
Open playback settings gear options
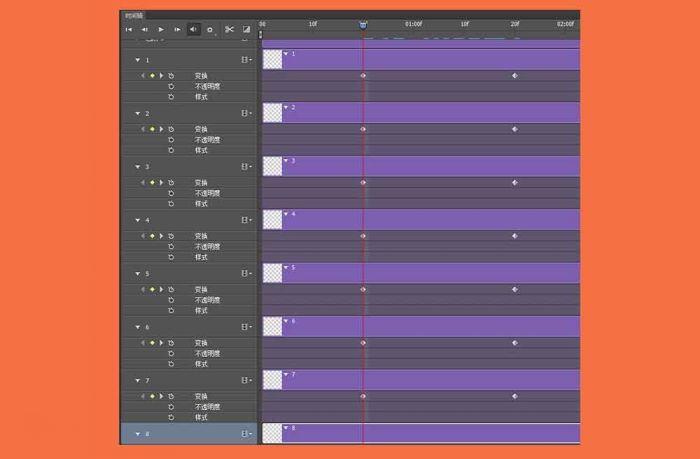[210, 30]
